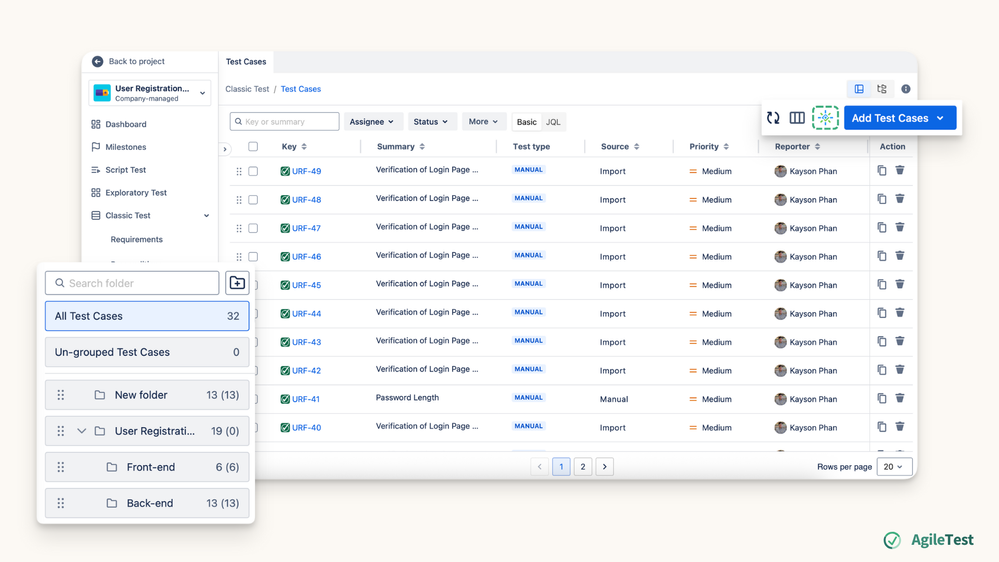
Task: Check the checkbox for URF-46
Action: coord(253,257)
